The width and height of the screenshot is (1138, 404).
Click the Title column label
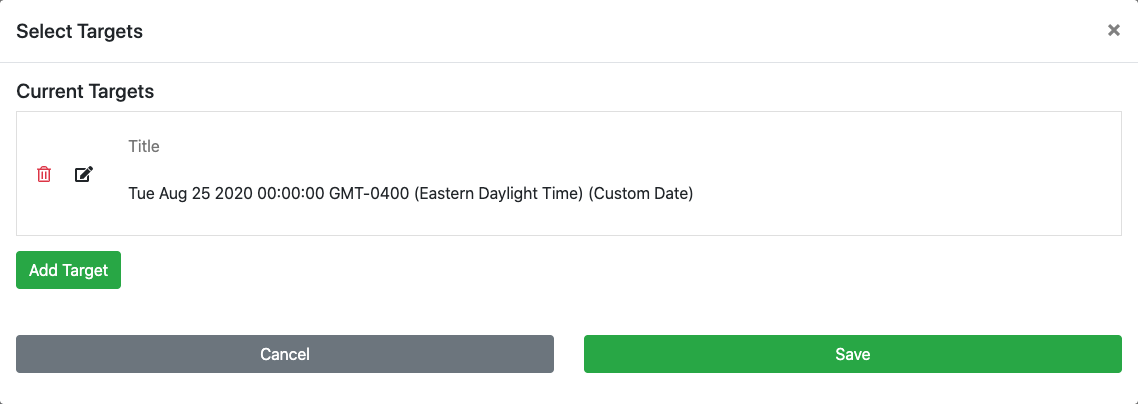144,146
